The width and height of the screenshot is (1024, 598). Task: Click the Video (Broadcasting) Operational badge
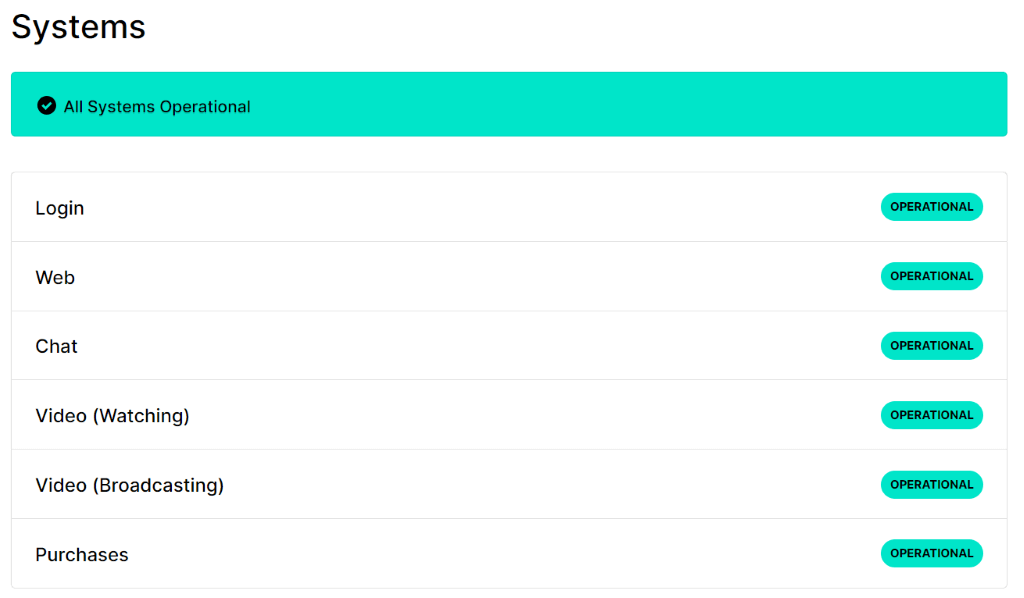point(931,485)
